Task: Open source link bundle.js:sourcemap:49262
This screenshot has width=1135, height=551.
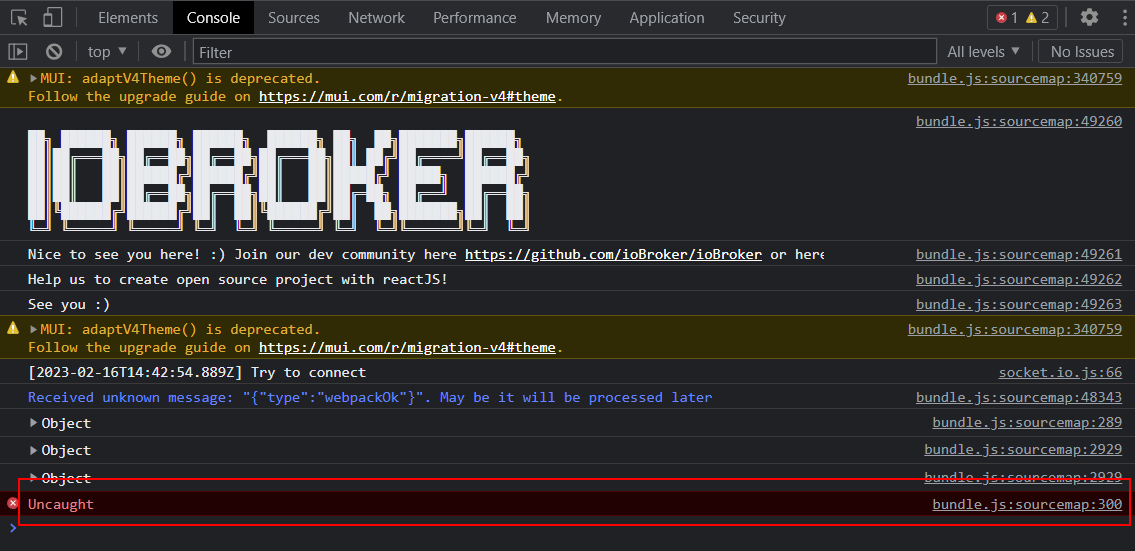Action: coord(1018,279)
